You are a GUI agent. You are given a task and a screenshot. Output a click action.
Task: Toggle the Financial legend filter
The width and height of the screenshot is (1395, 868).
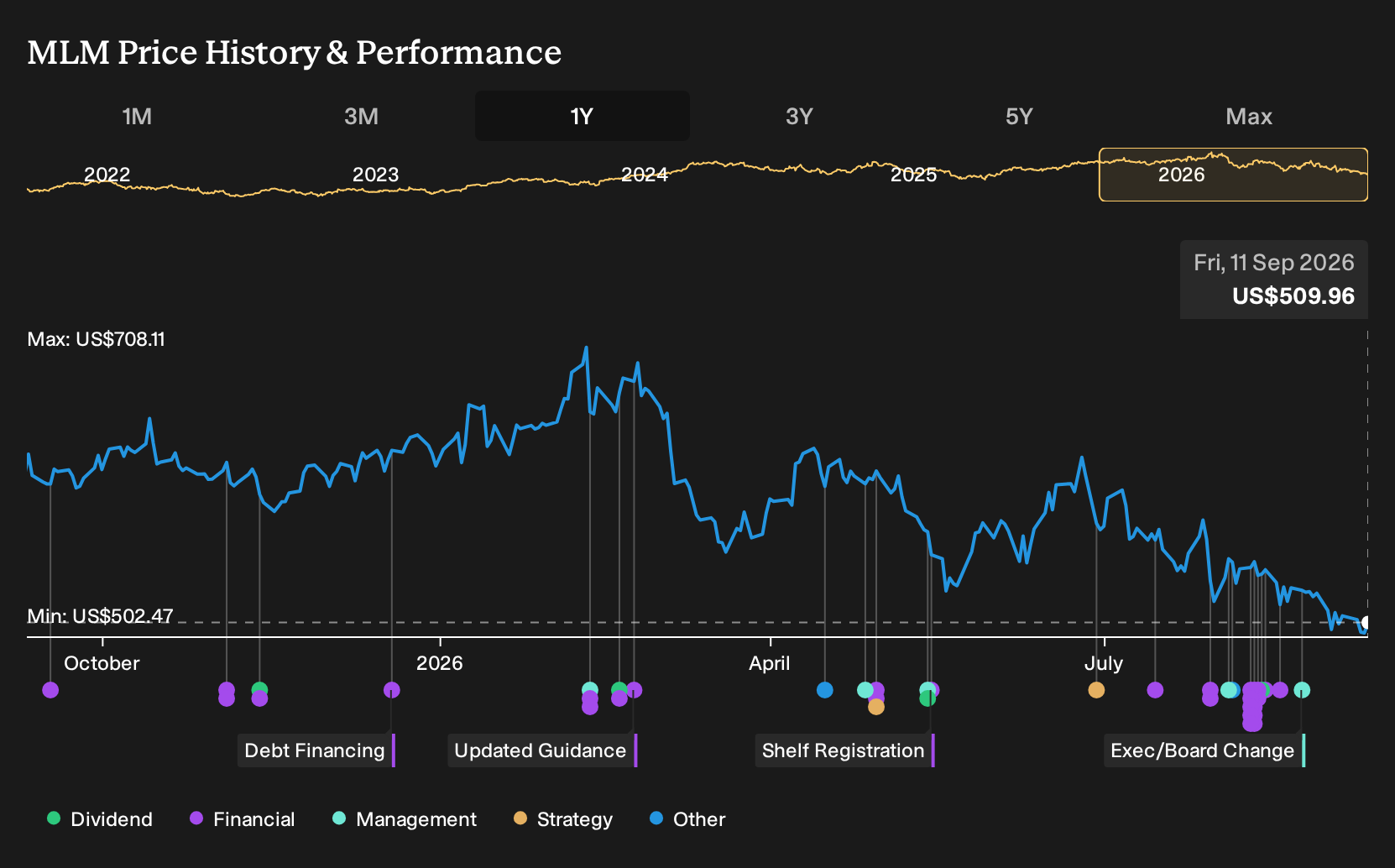click(242, 819)
